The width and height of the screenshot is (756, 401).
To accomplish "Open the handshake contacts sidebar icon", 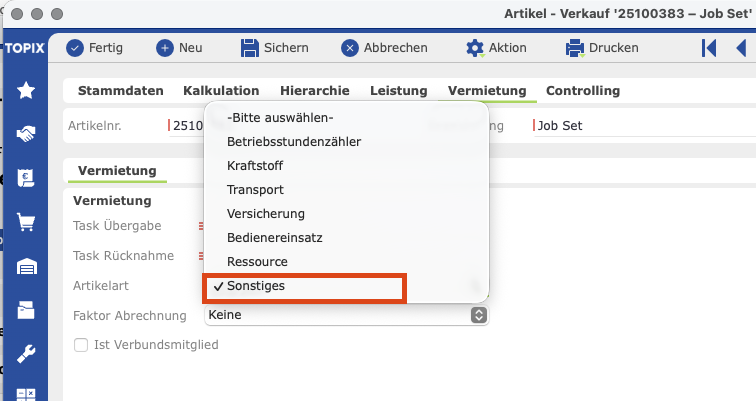I will [26, 134].
